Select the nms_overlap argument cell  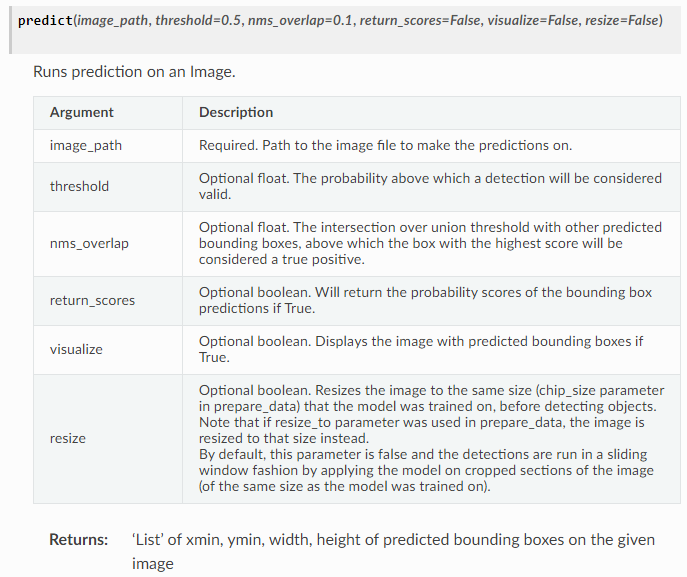point(108,244)
